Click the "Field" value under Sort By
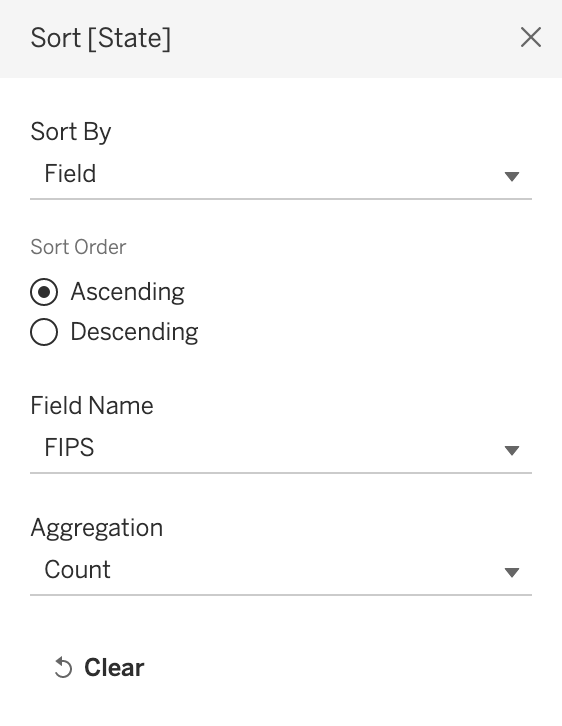This screenshot has width=562, height=726. pyautogui.click(x=70, y=174)
